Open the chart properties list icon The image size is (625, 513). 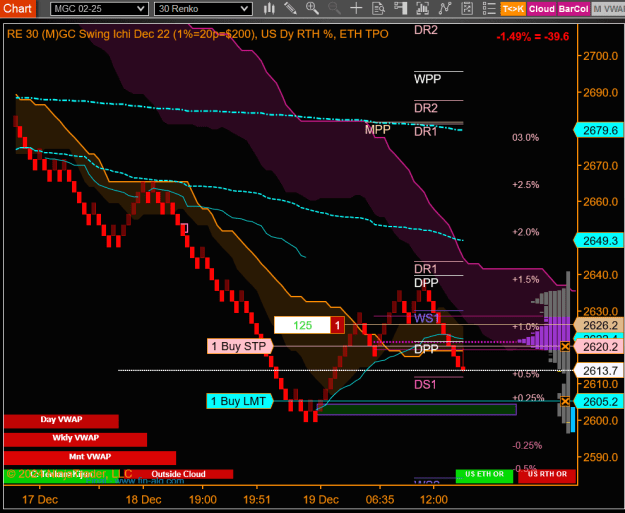(x=489, y=8)
